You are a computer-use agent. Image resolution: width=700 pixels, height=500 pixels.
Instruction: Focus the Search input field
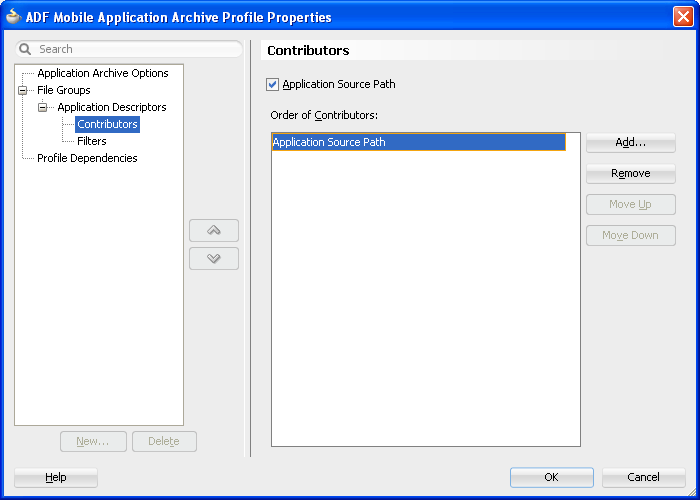coord(129,49)
